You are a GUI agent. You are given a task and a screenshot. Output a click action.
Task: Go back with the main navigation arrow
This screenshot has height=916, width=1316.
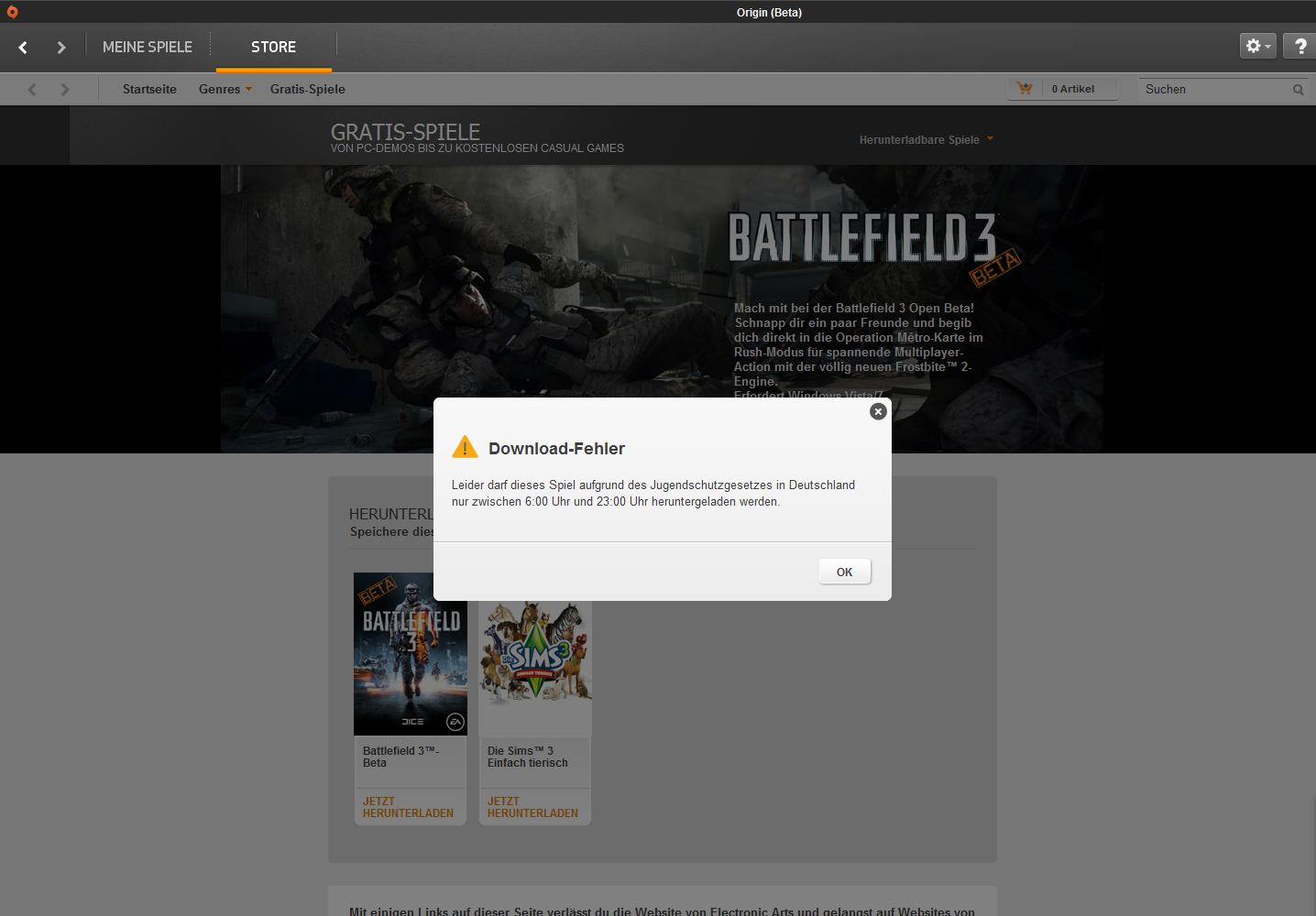coord(23,48)
